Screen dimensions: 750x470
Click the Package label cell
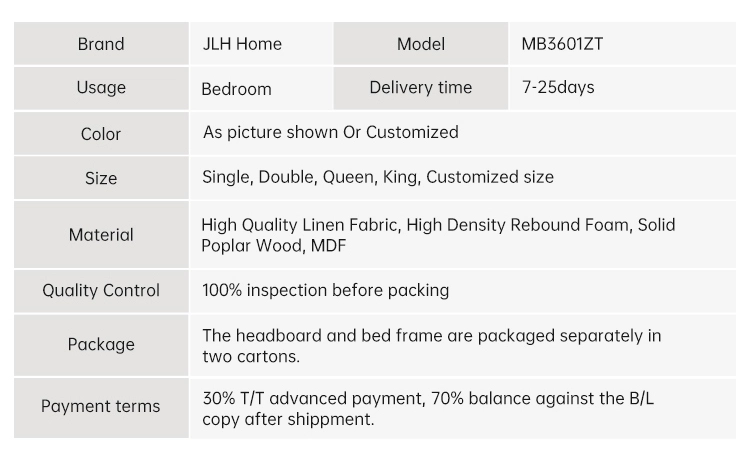click(x=101, y=345)
